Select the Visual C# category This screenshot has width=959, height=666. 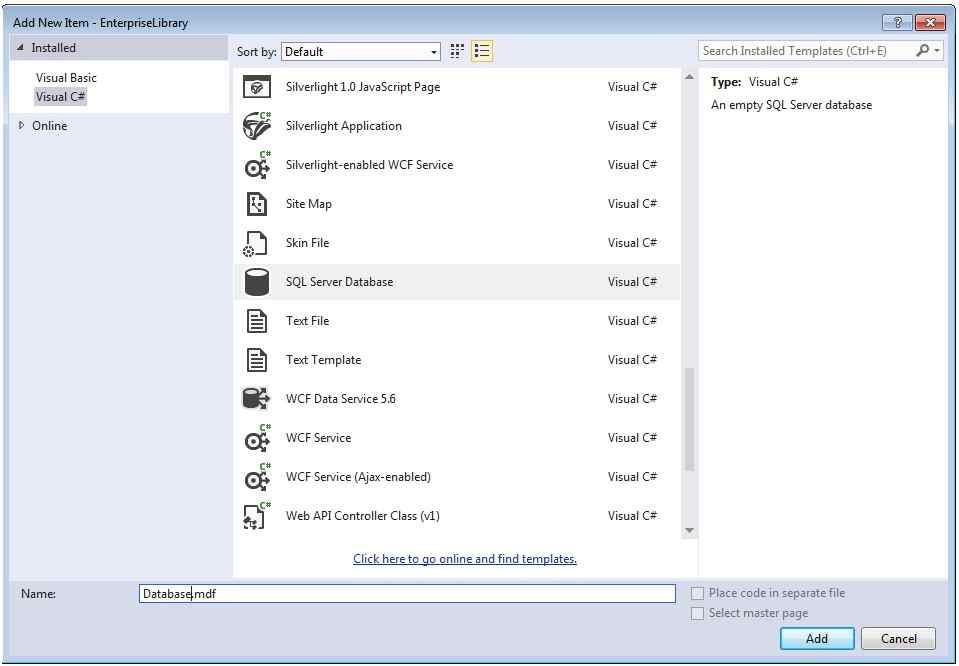(62, 97)
